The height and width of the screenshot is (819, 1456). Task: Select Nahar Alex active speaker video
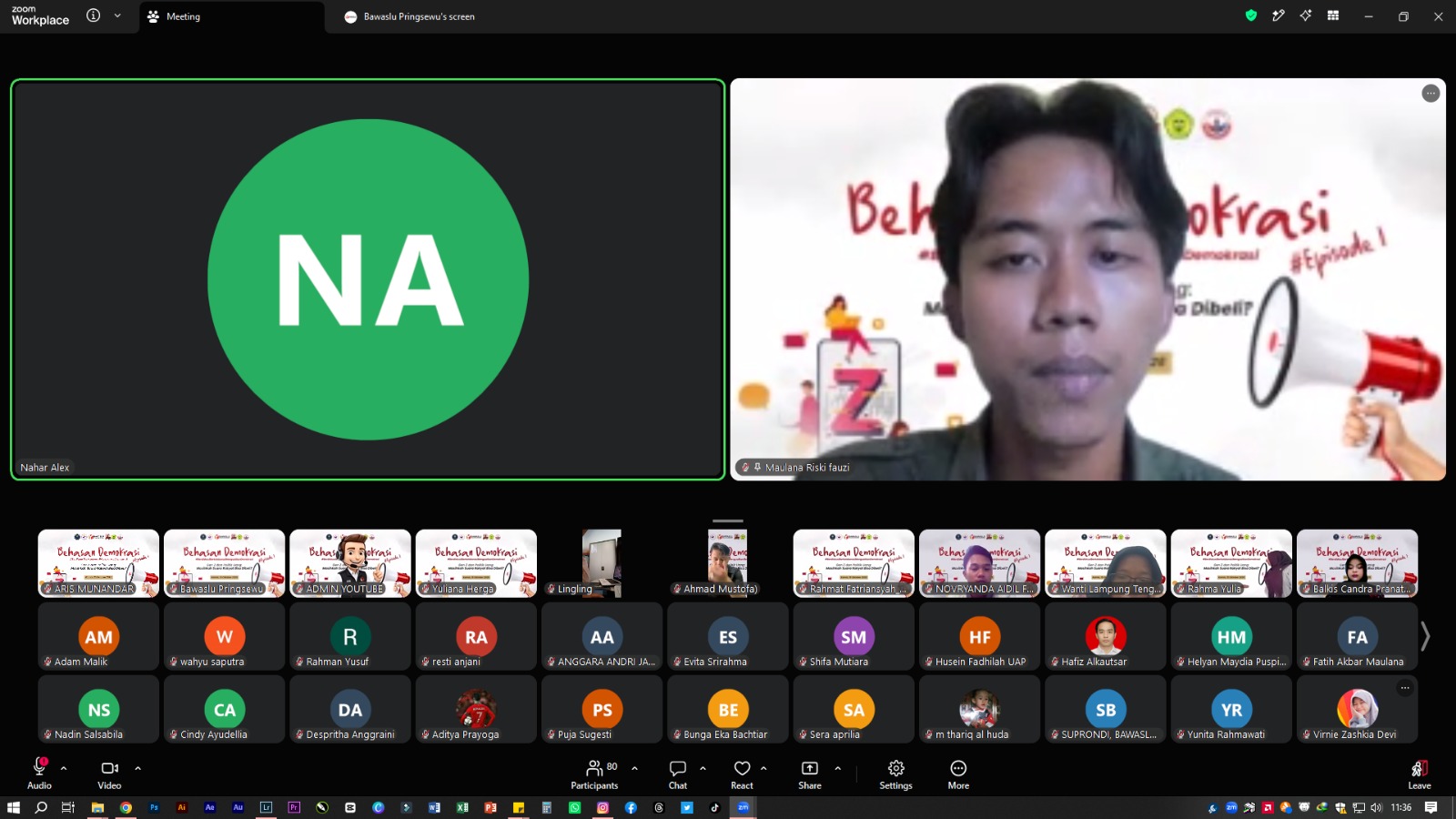coord(369,279)
